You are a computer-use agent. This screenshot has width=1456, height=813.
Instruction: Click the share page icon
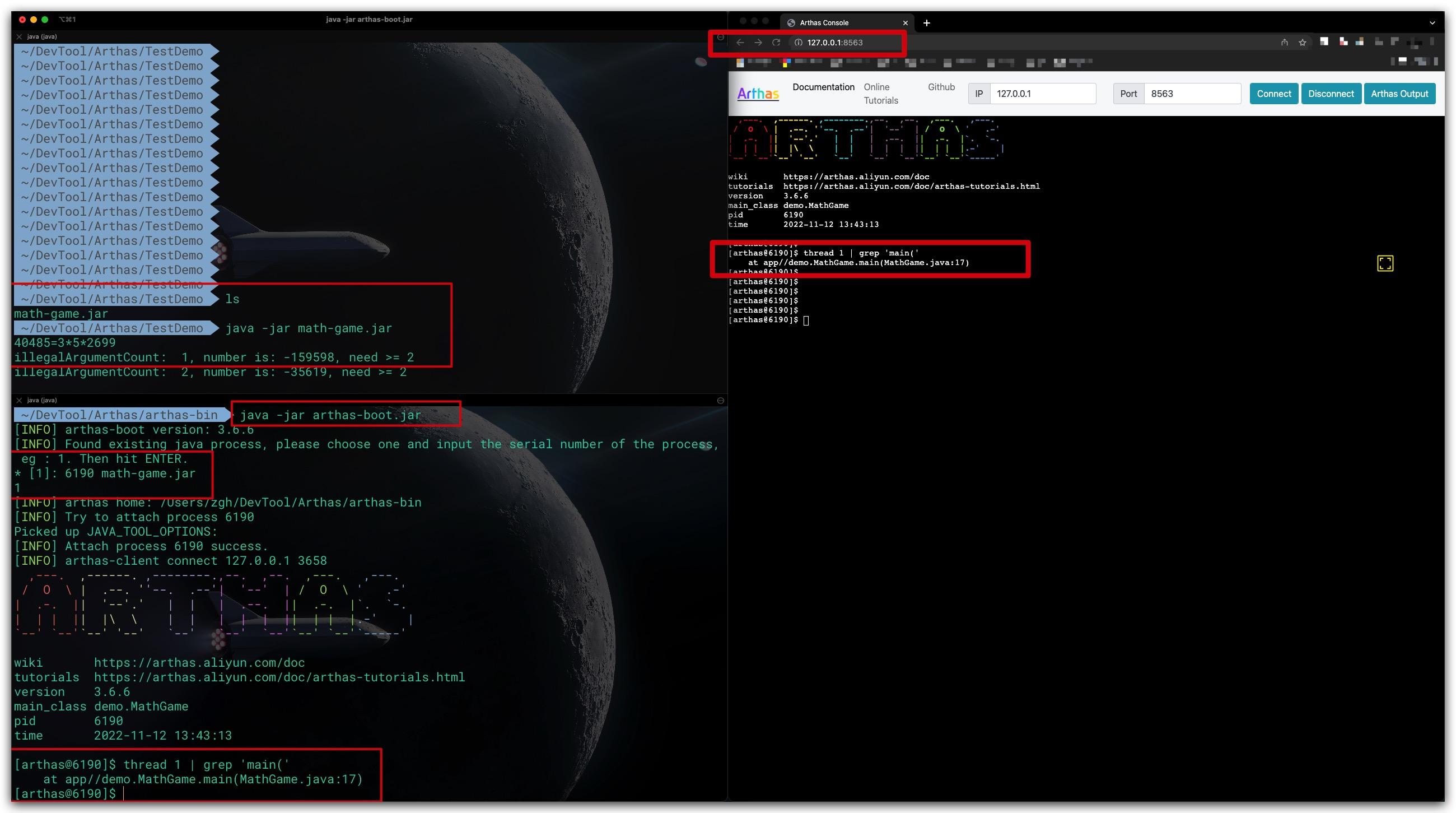click(x=1284, y=43)
